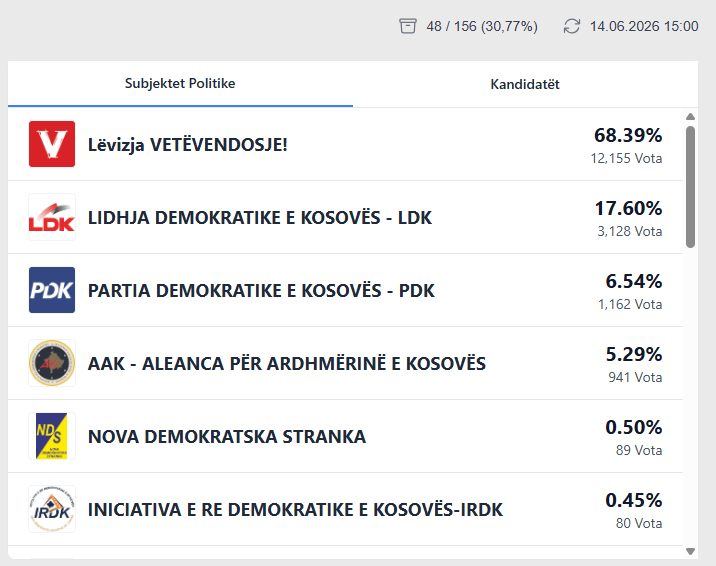The width and height of the screenshot is (716, 566).
Task: Open Lëvizja VETËVENDOSJE! party name
Action: [x=188, y=145]
